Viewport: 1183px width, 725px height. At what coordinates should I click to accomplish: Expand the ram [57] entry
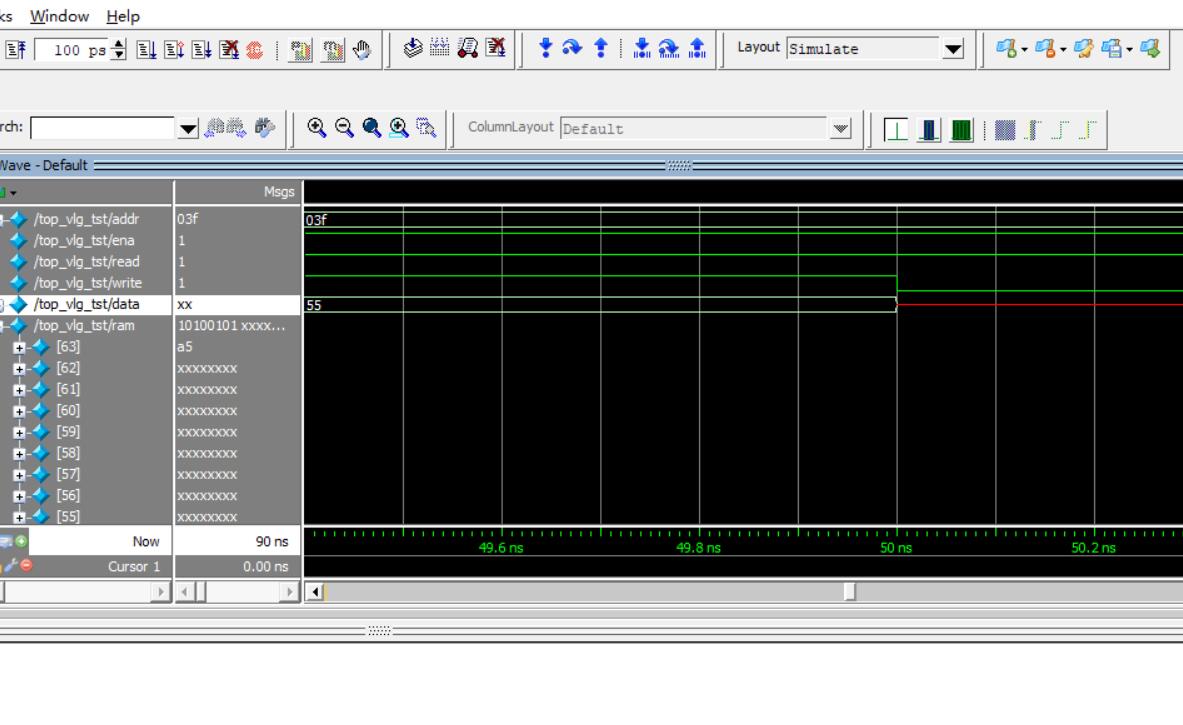pos(19,475)
